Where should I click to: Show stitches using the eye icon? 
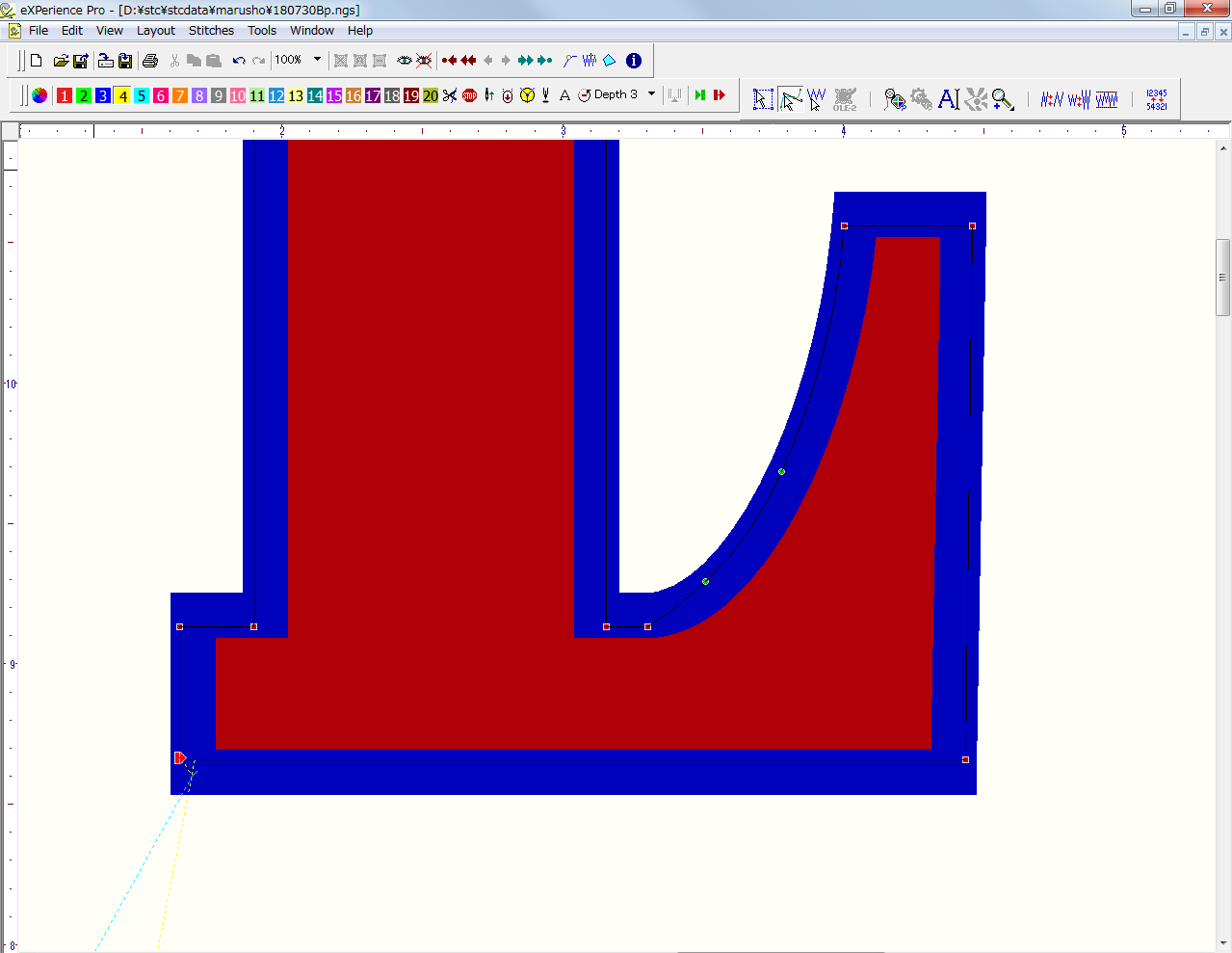pyautogui.click(x=405, y=61)
